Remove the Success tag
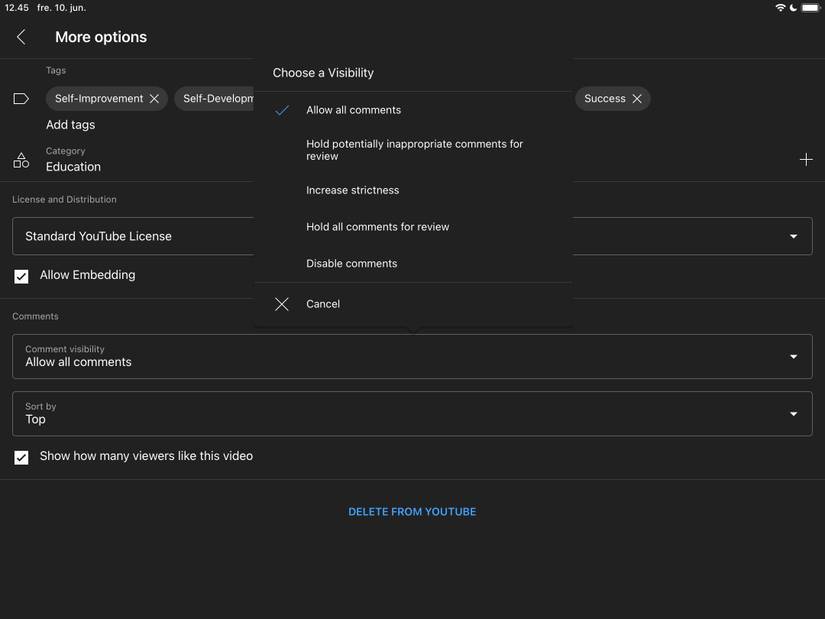The width and height of the screenshot is (825, 619). (x=638, y=98)
